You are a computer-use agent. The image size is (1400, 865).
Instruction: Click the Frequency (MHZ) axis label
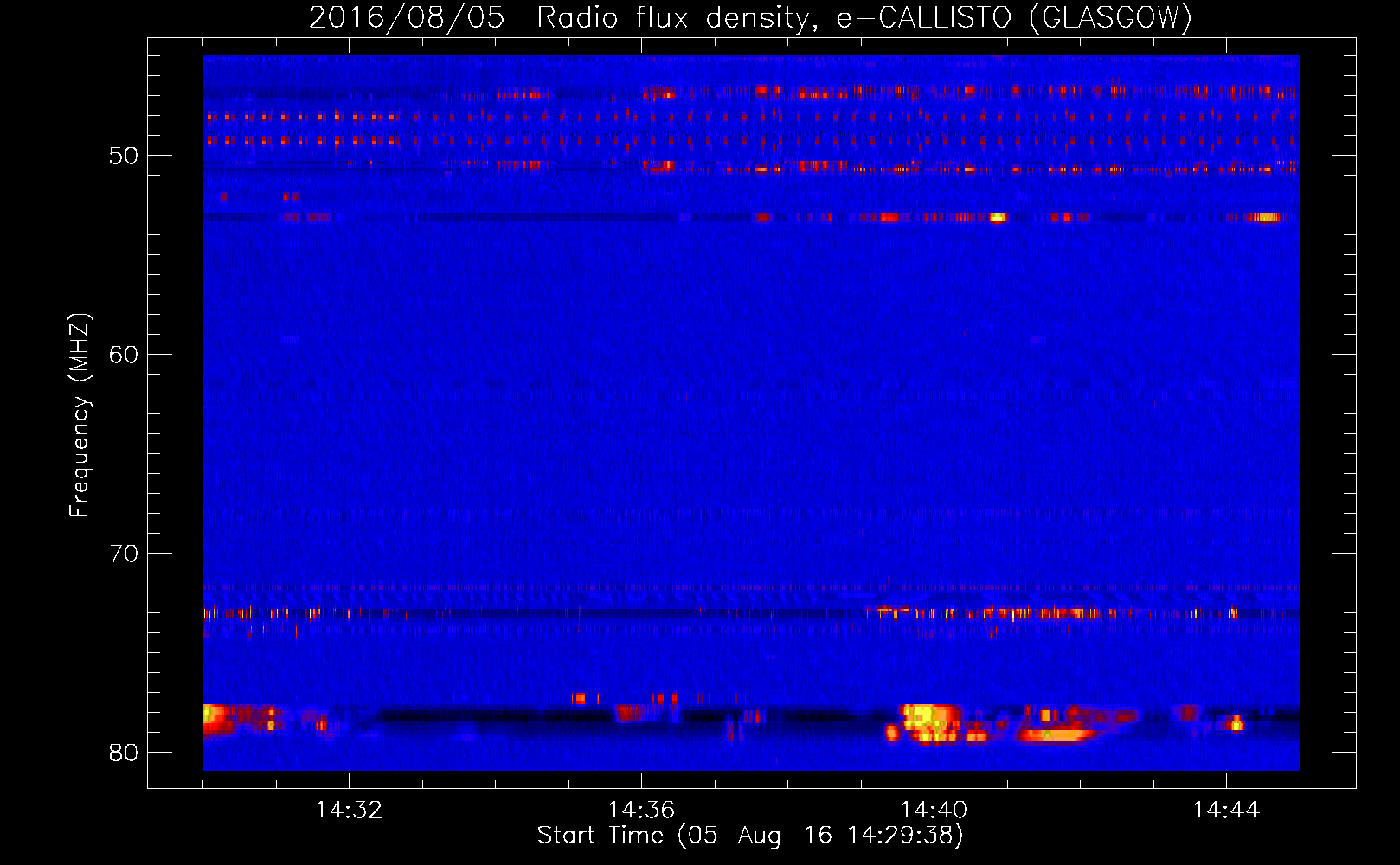coord(79,414)
